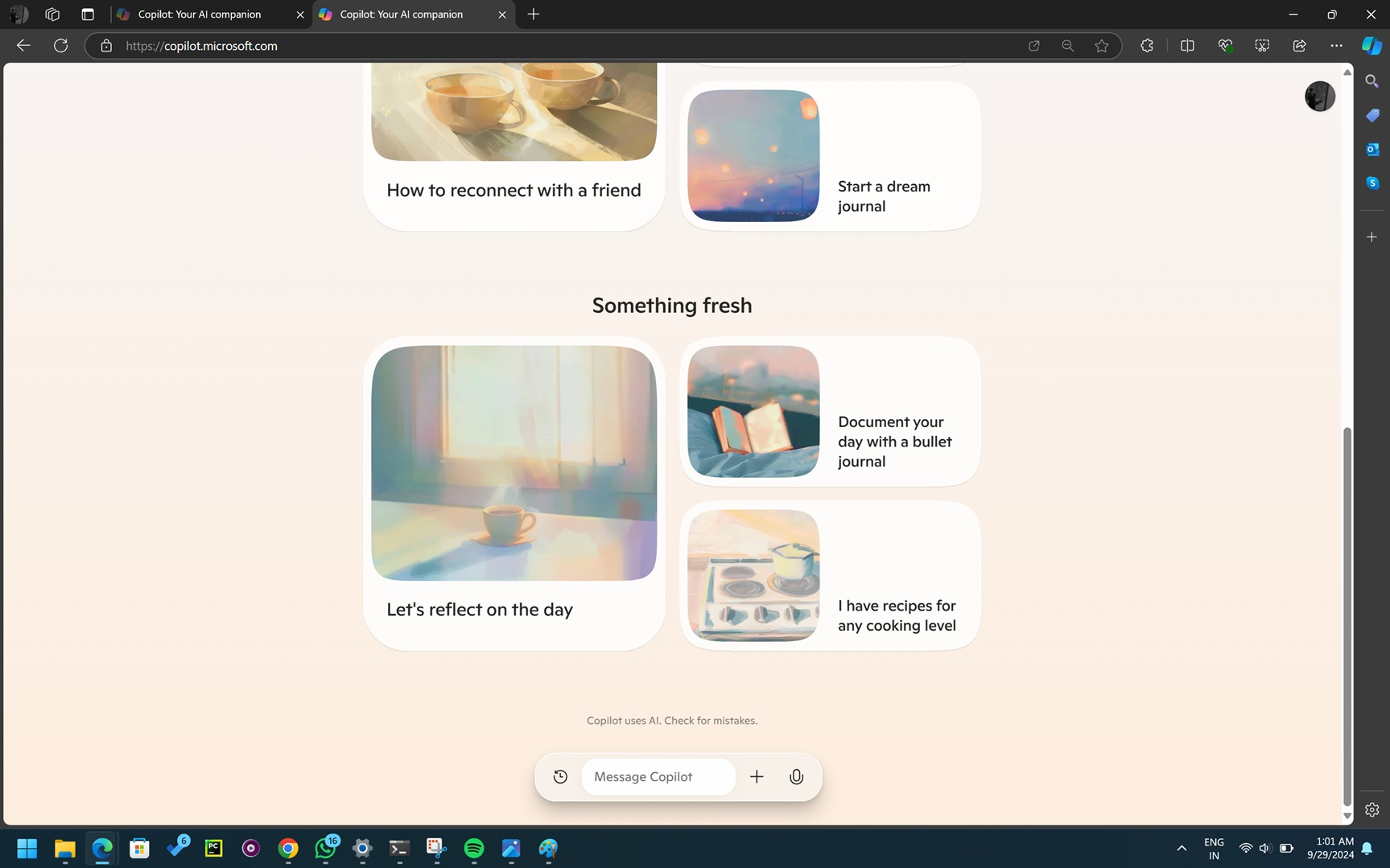Select "Start a dream journal" card
Viewport: 1390px width, 868px height.
(830, 156)
